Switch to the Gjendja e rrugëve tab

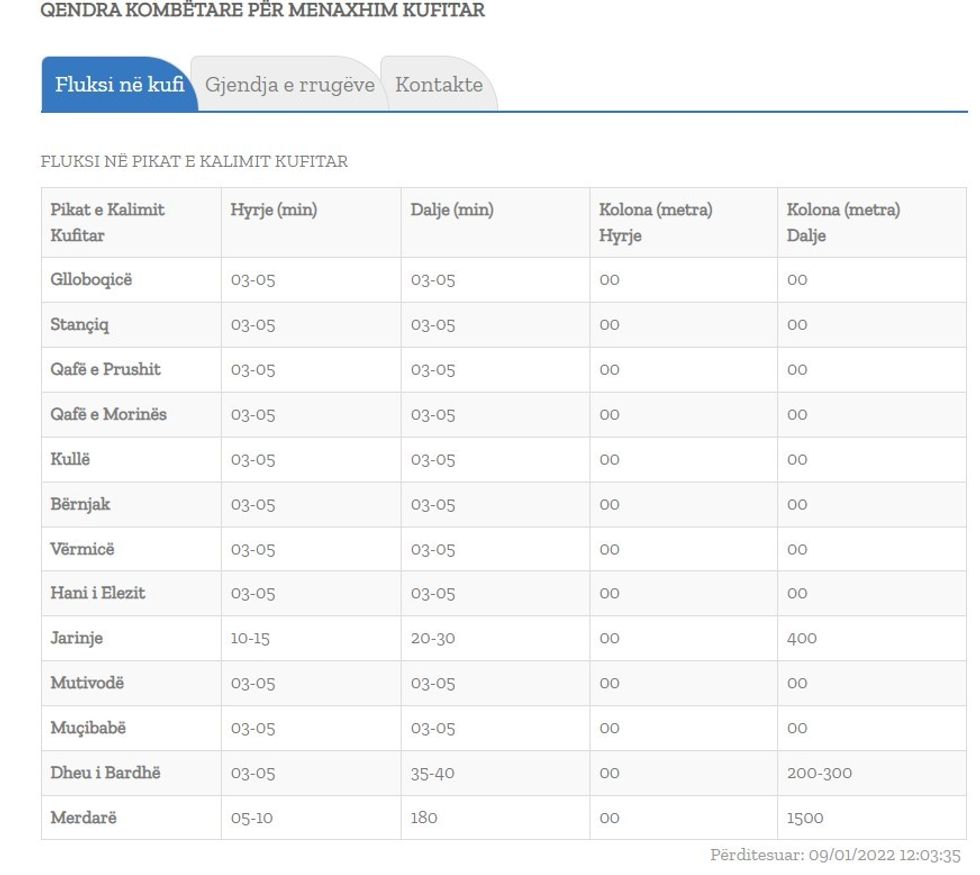(290, 85)
